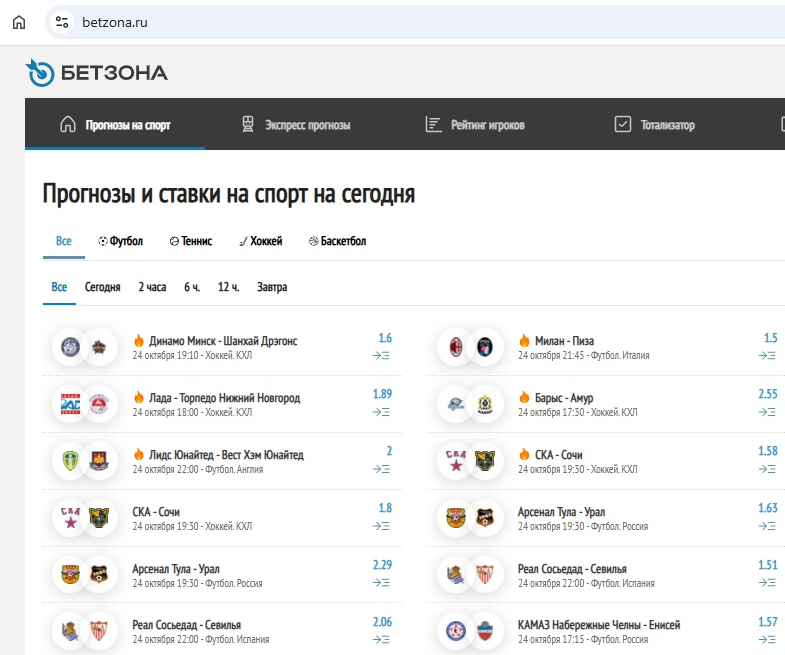The width and height of the screenshot is (785, 655).
Task: Click odds 2 for Лидс Юнайтед match
Action: (x=389, y=451)
